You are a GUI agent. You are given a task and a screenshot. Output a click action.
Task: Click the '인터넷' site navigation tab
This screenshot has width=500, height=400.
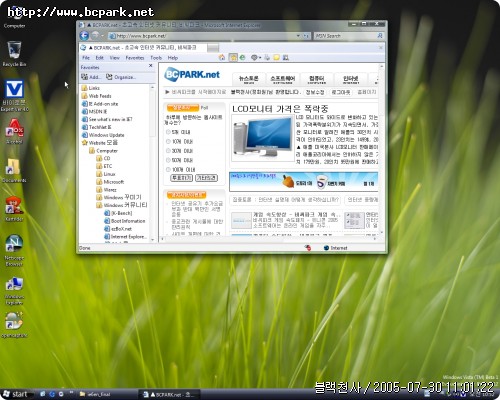351,79
